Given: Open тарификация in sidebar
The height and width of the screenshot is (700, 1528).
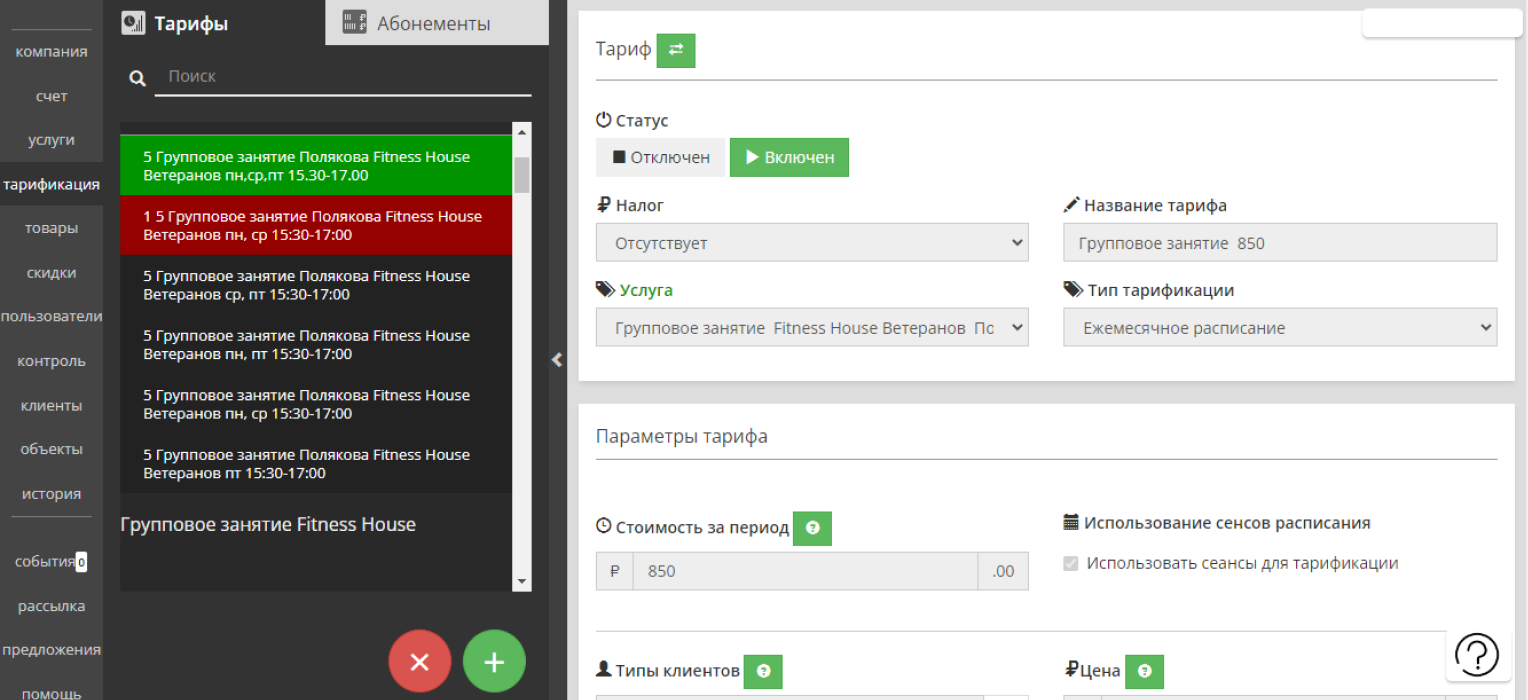Looking at the screenshot, I should point(52,184).
